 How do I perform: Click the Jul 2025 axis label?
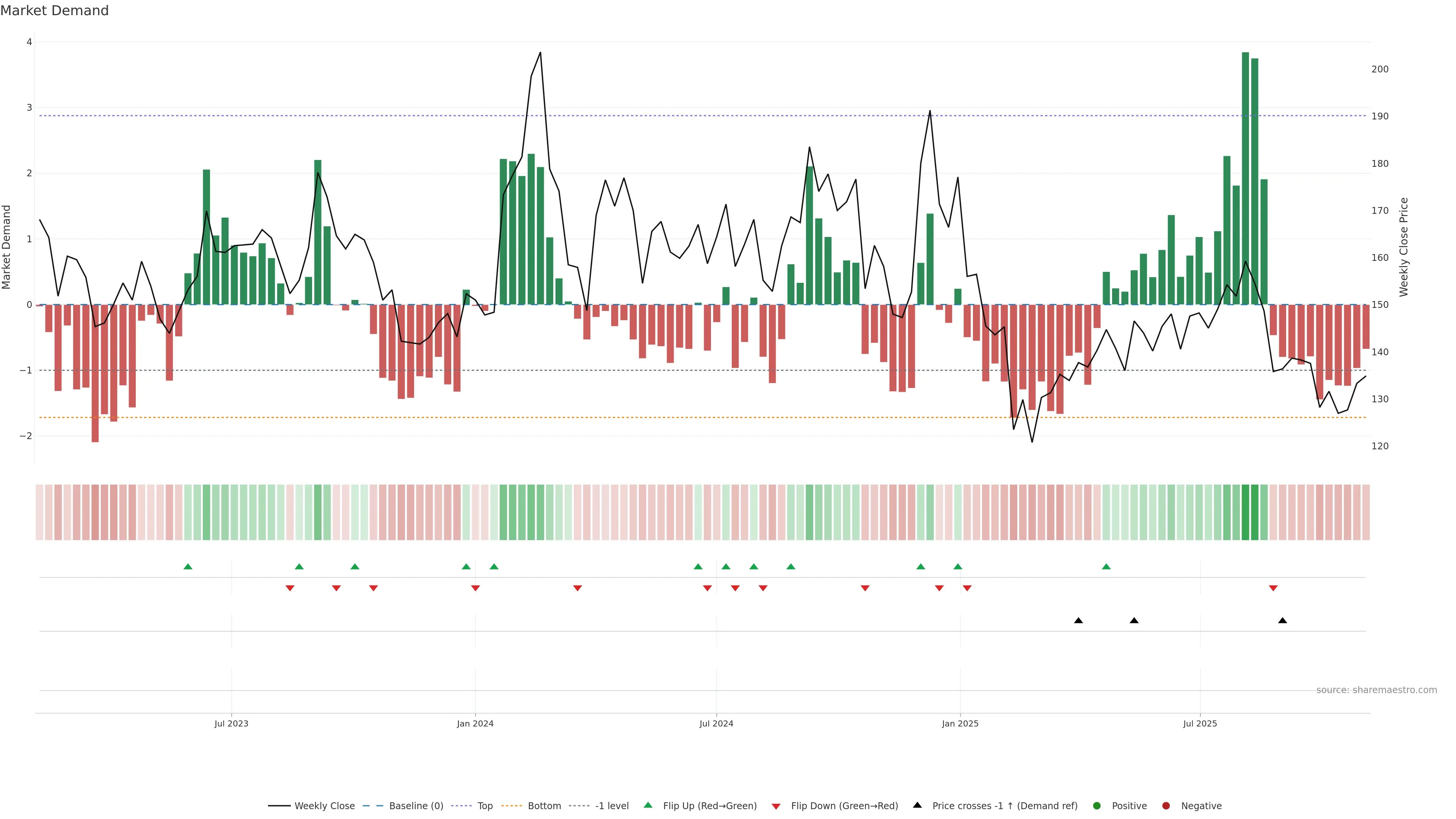click(1200, 723)
